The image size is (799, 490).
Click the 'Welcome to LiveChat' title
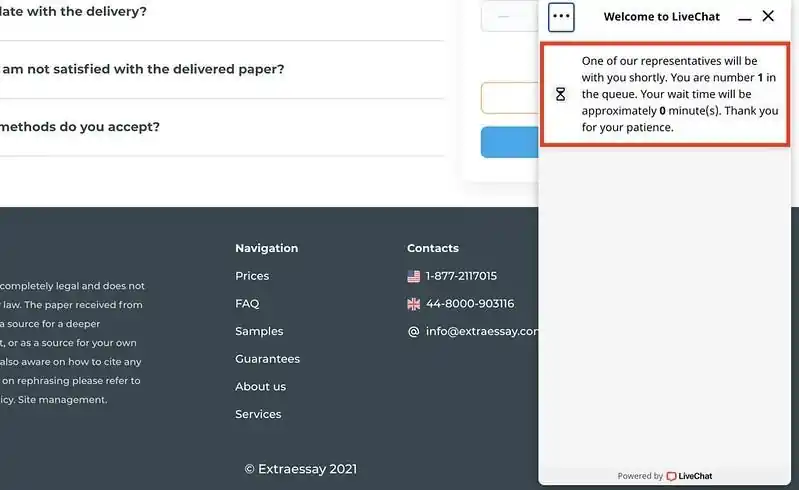pos(661,17)
